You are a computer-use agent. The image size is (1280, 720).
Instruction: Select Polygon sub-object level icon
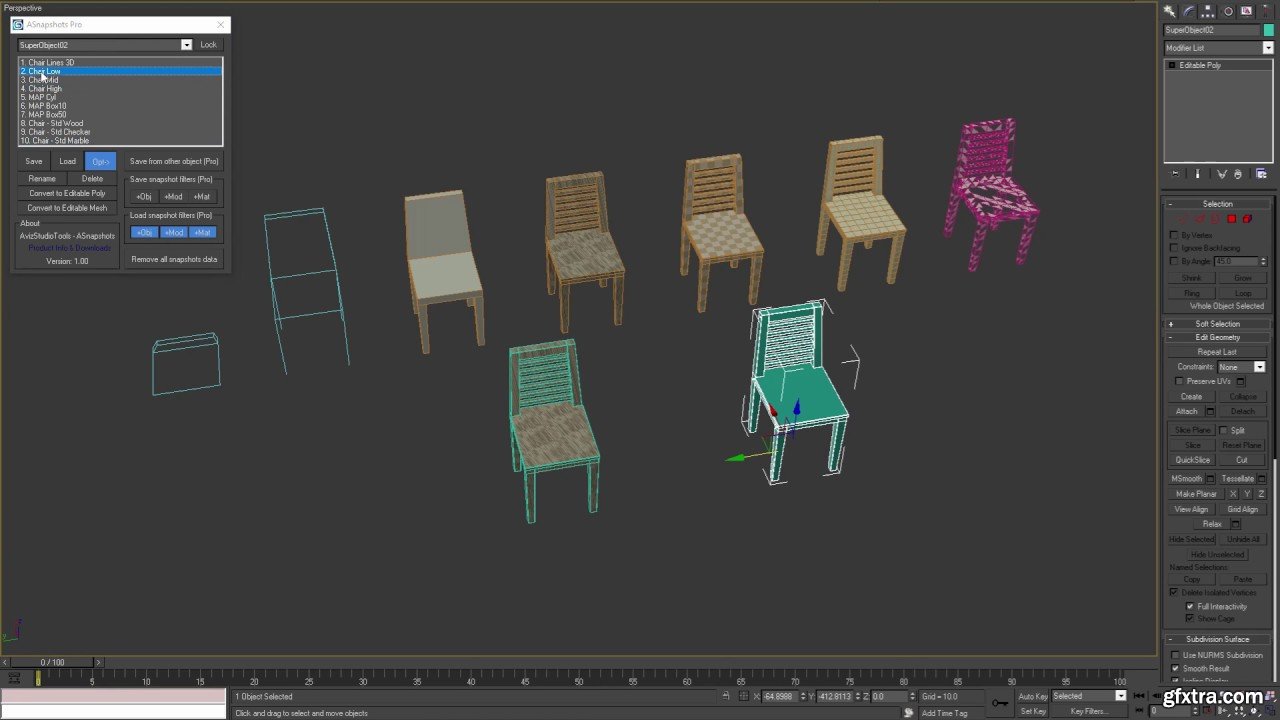[x=1232, y=219]
